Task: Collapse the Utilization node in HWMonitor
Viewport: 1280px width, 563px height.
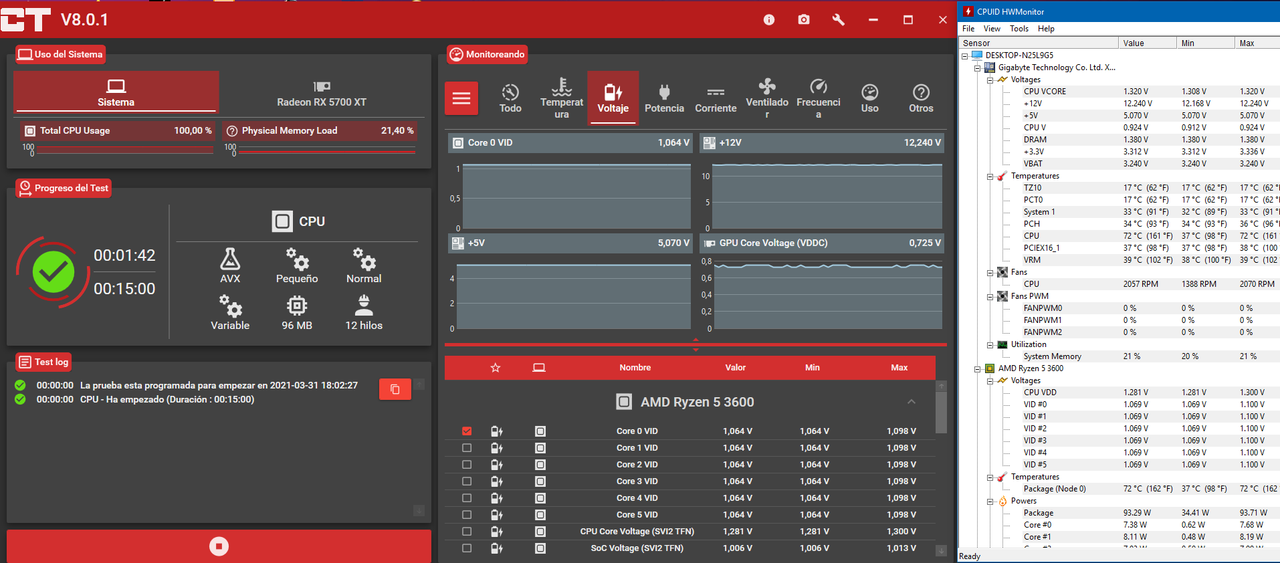Action: coord(990,344)
